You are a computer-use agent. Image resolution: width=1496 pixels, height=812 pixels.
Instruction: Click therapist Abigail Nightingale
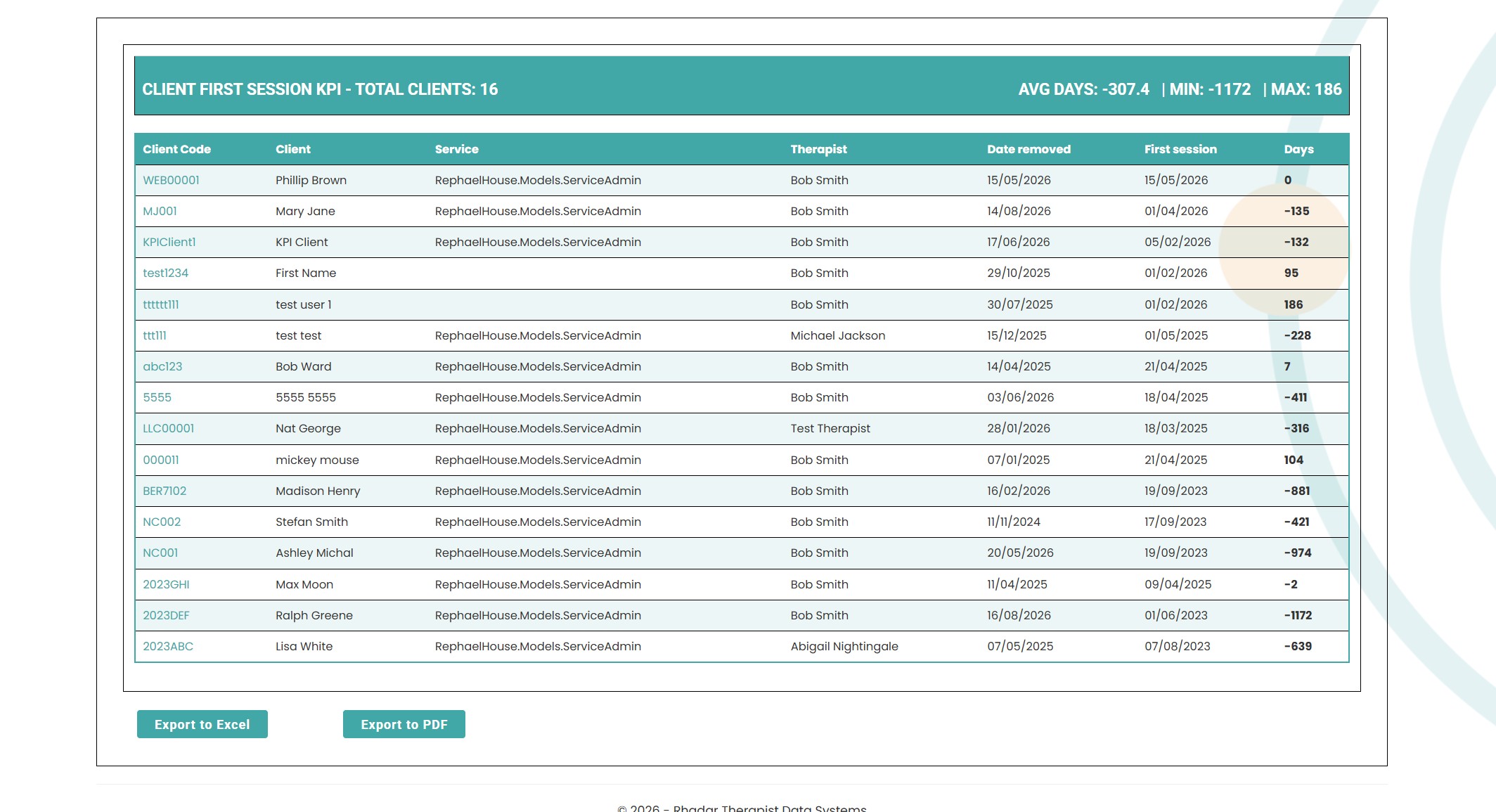coord(844,646)
